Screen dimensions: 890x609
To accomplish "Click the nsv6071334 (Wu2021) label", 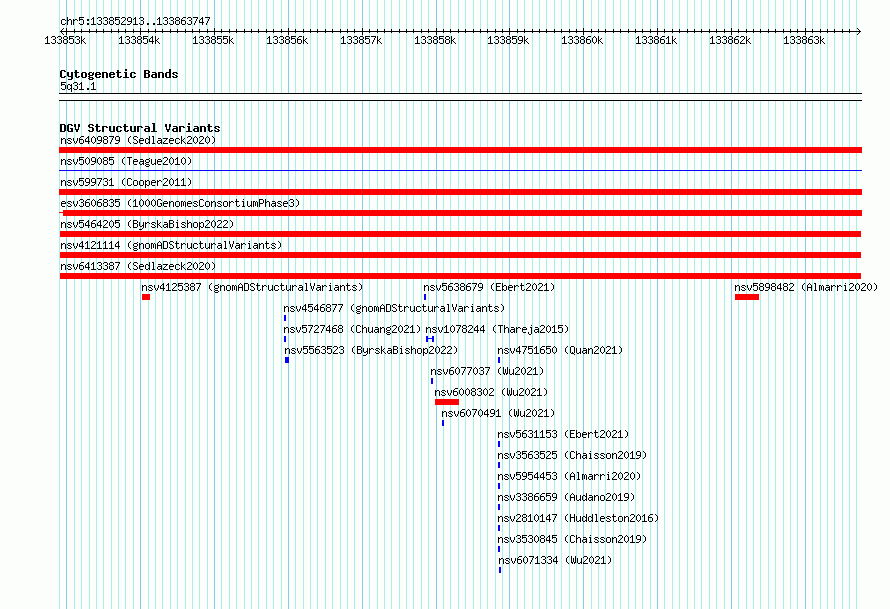I will [x=555, y=560].
